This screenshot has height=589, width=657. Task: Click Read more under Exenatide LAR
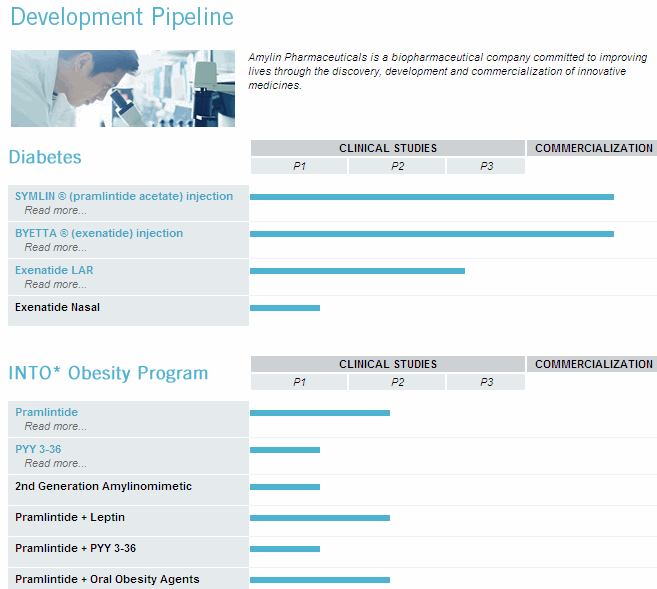(x=55, y=284)
